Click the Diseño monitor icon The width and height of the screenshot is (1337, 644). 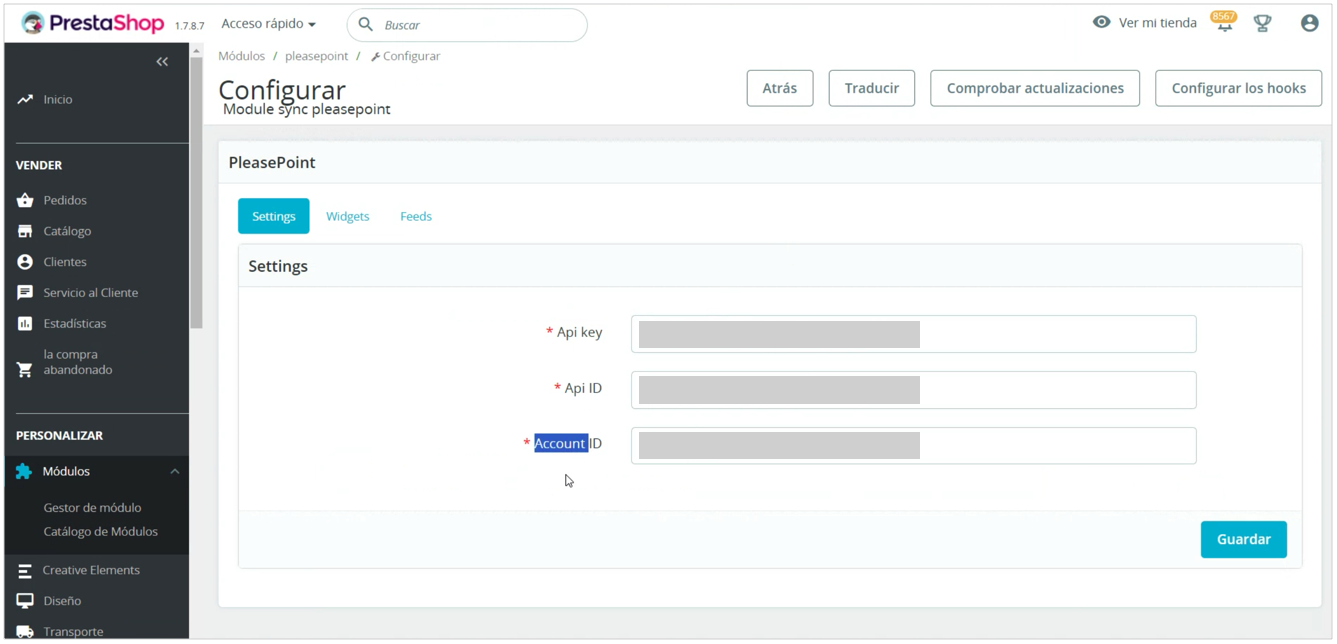25,601
